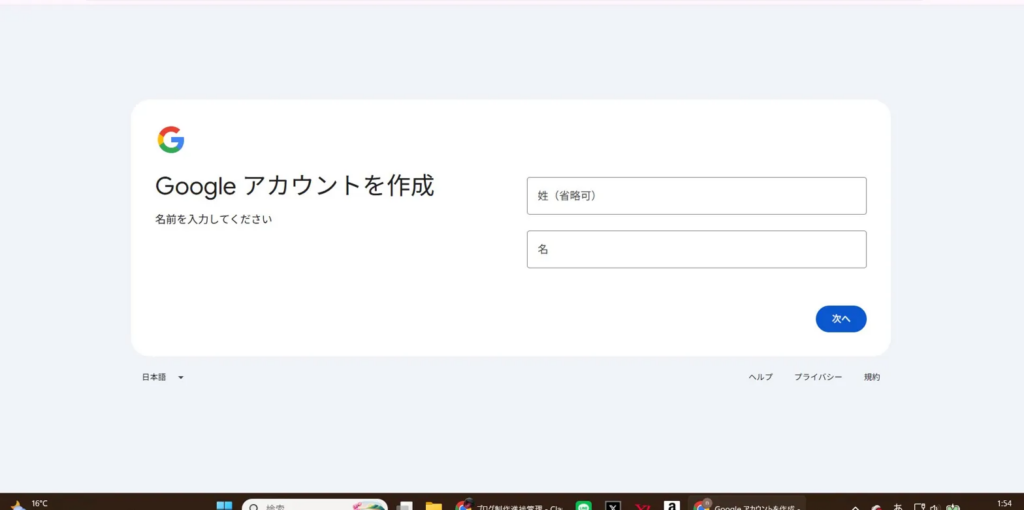This screenshot has height=510, width=1024.
Task: Show hidden system tray icons
Action: pos(855,507)
